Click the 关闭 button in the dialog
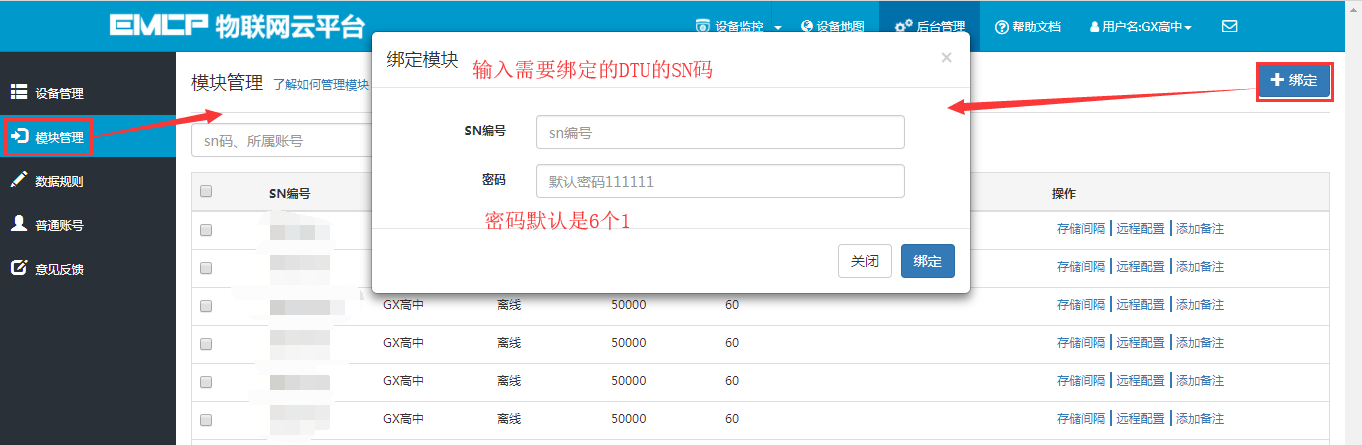The height and width of the screenshot is (445, 1362). (865, 261)
